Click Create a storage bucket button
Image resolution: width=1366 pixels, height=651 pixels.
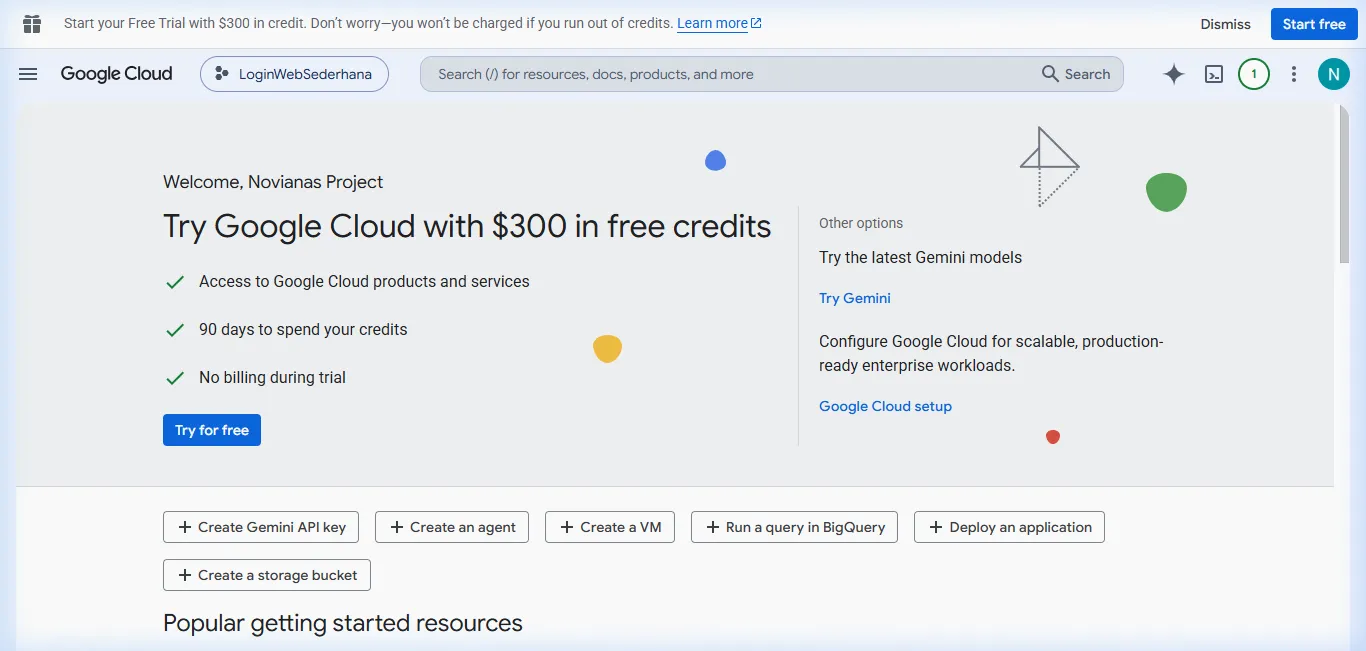(x=267, y=575)
